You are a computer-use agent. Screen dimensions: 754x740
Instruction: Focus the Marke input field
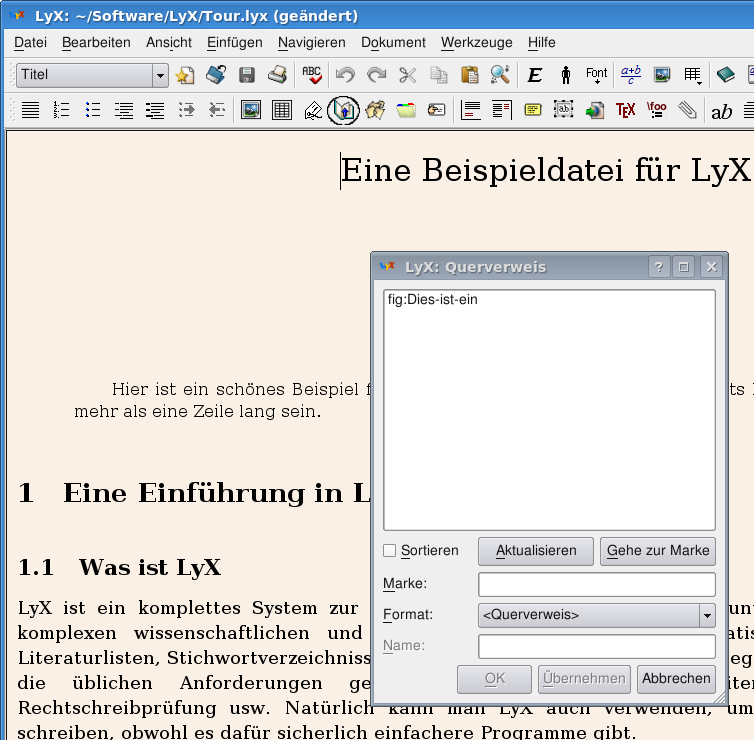point(597,584)
